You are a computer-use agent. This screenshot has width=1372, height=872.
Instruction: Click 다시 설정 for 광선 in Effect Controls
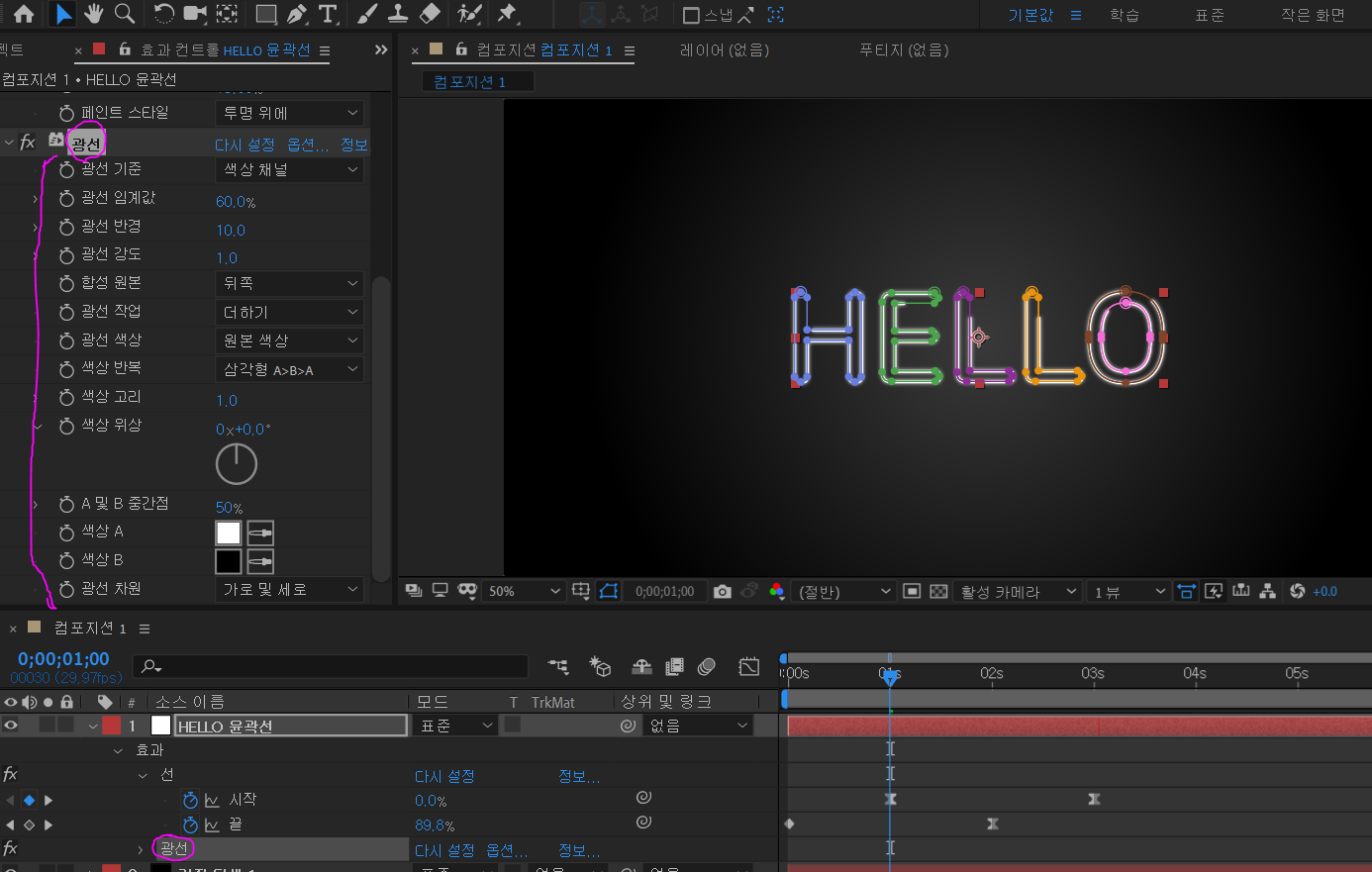tap(245, 145)
